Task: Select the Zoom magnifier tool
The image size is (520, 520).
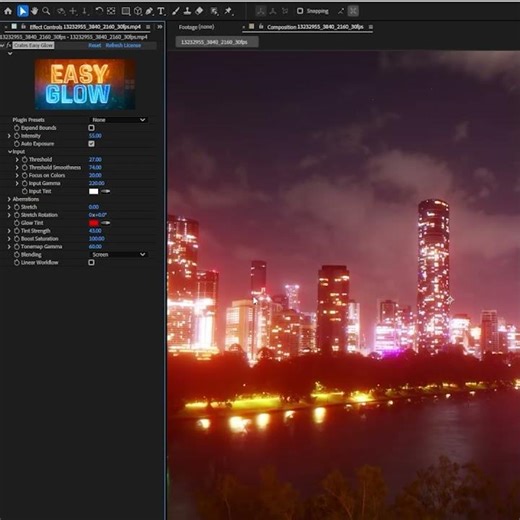Action: (46, 11)
